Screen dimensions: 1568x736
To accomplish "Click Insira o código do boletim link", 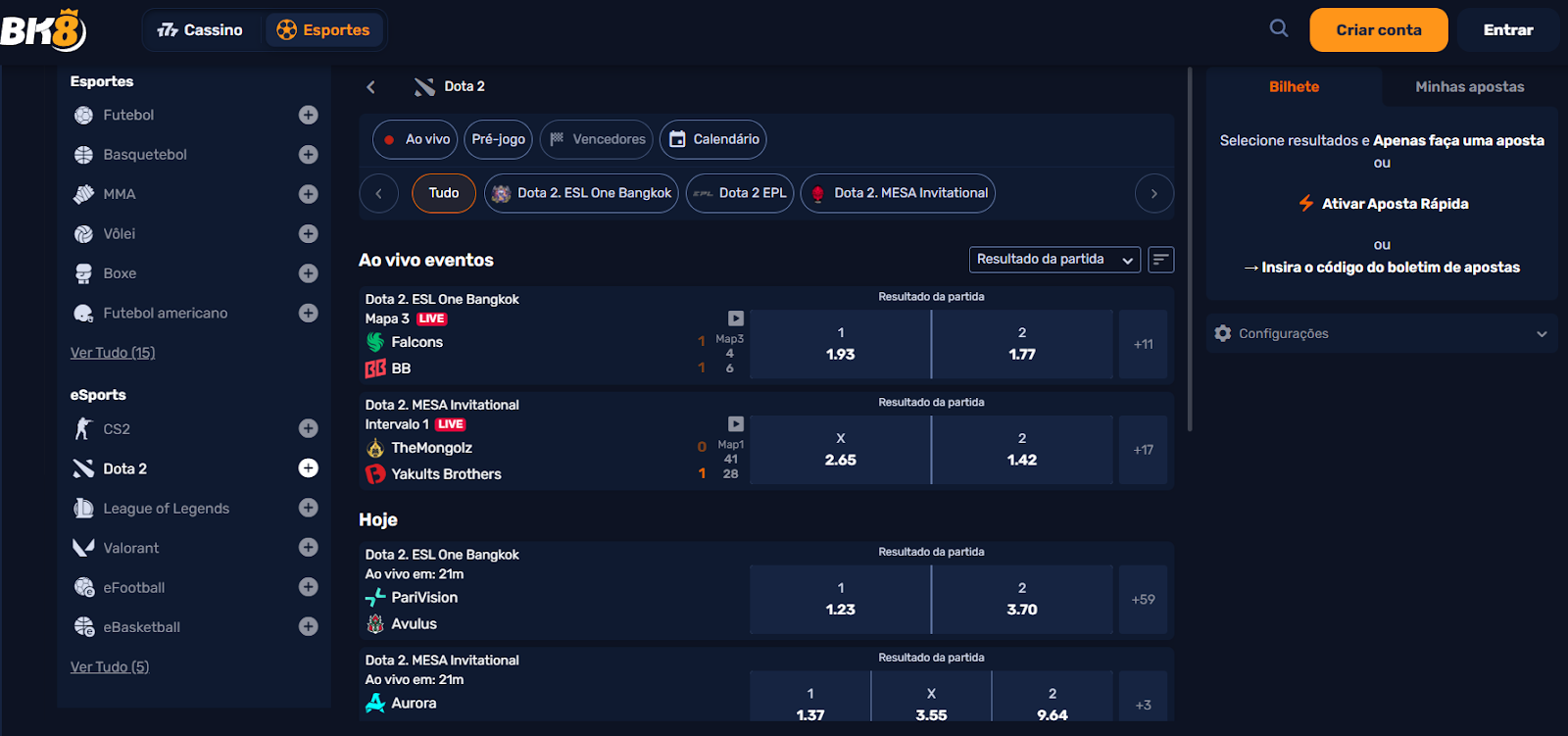I will click(x=1382, y=268).
